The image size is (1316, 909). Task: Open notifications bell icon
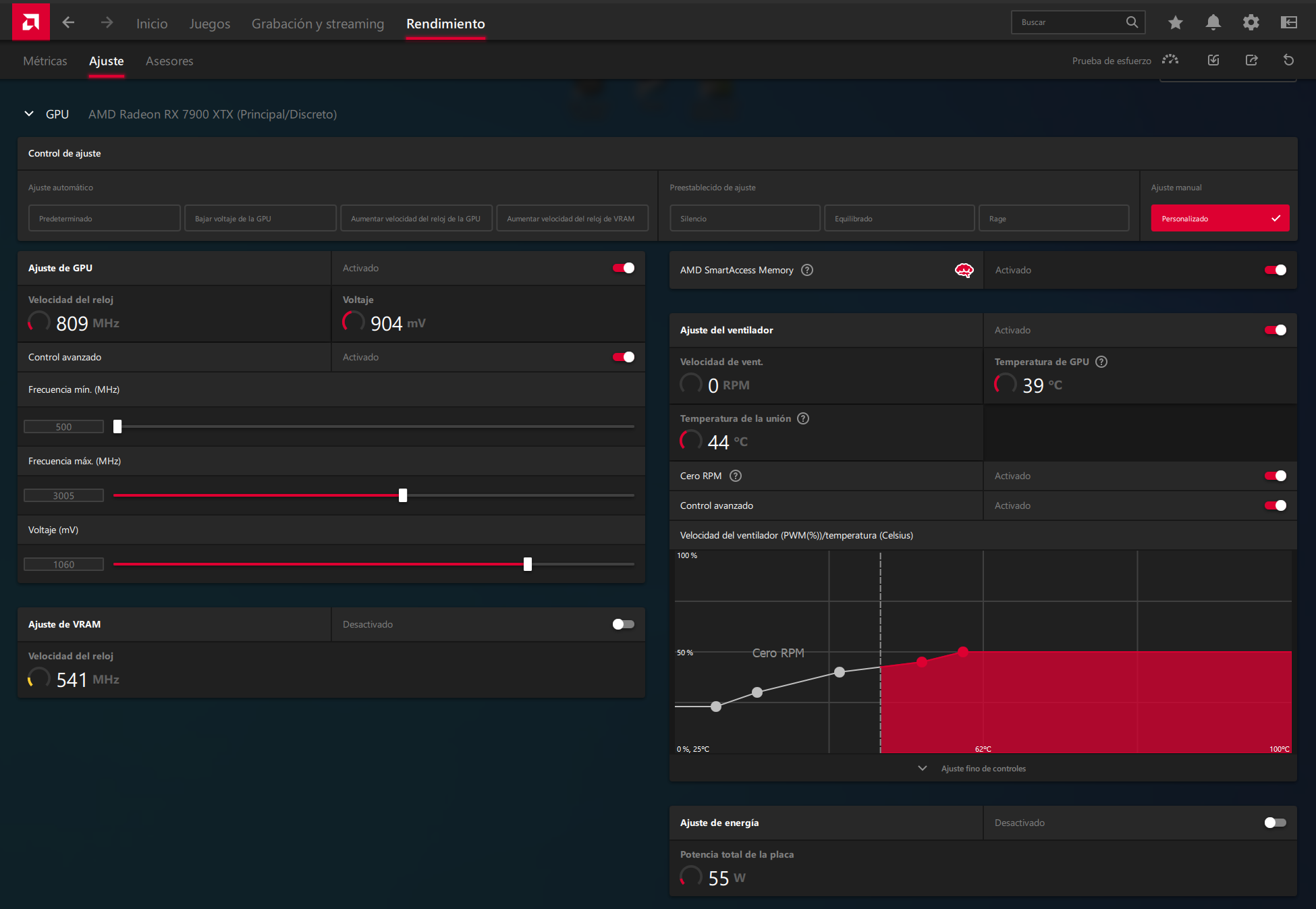(1213, 22)
